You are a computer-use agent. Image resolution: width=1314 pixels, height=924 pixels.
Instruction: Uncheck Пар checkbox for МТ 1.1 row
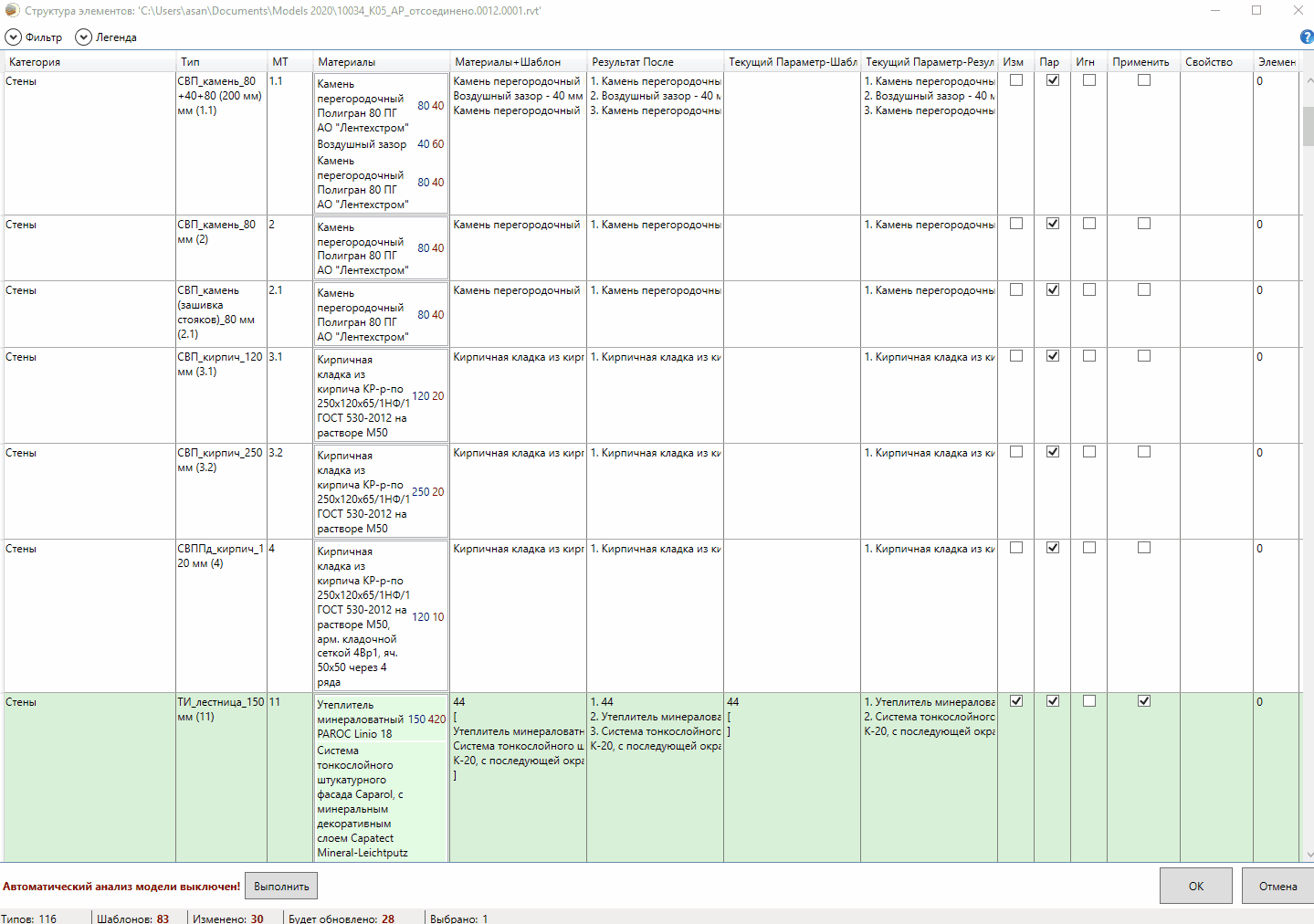(1053, 80)
